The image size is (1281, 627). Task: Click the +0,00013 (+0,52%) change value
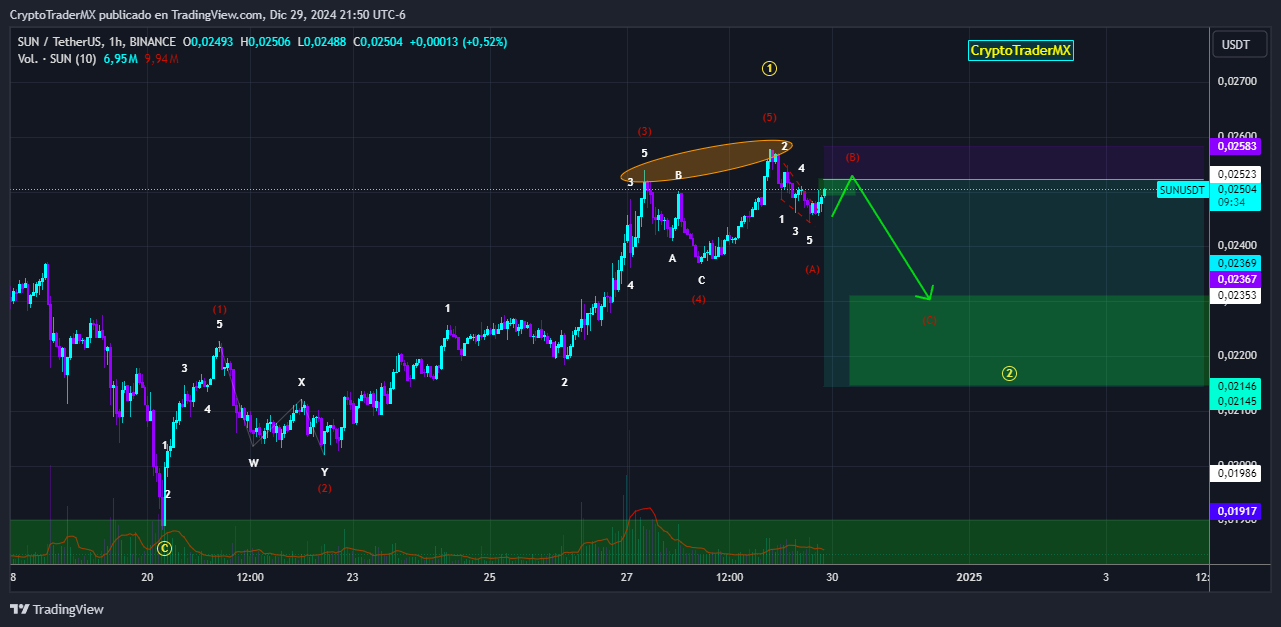click(459, 42)
